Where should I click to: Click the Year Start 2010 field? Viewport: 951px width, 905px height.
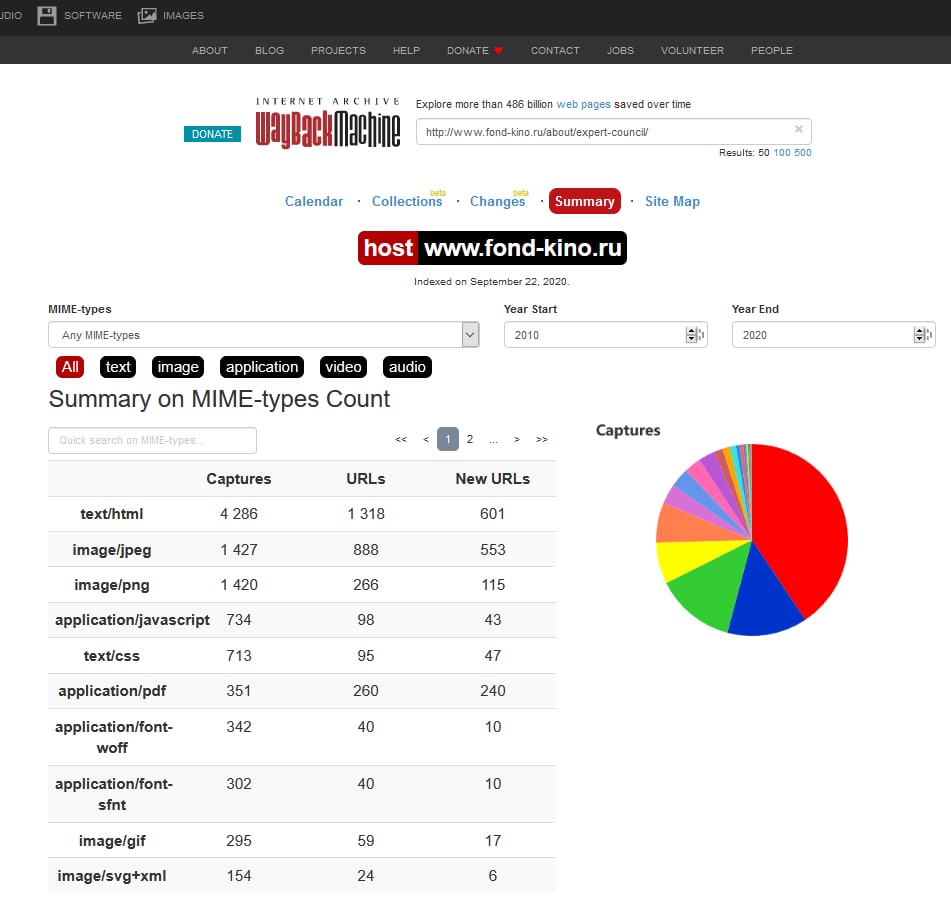coord(605,335)
